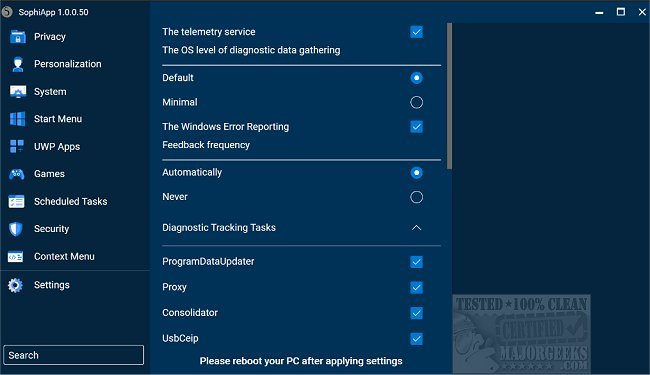Open the Privacy section icon

pyautogui.click(x=17, y=37)
